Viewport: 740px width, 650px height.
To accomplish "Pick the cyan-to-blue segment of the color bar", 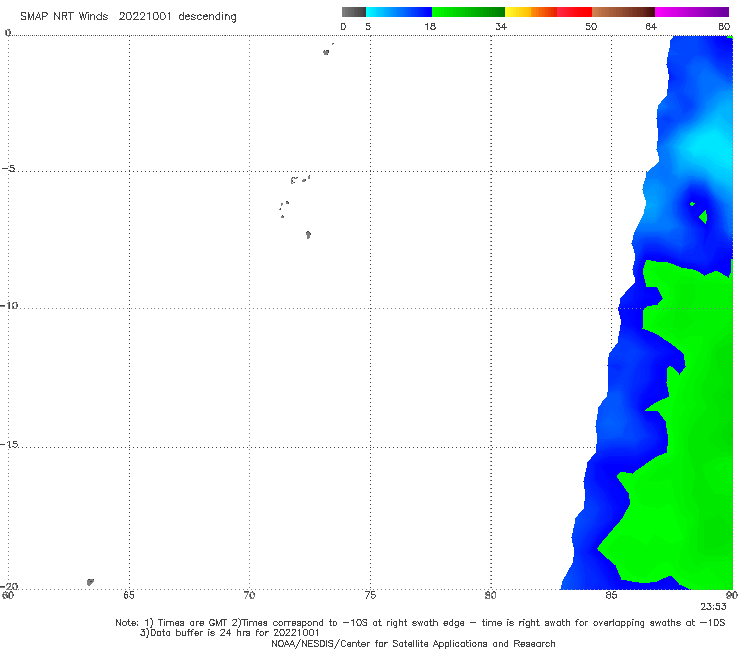I will [399, 12].
